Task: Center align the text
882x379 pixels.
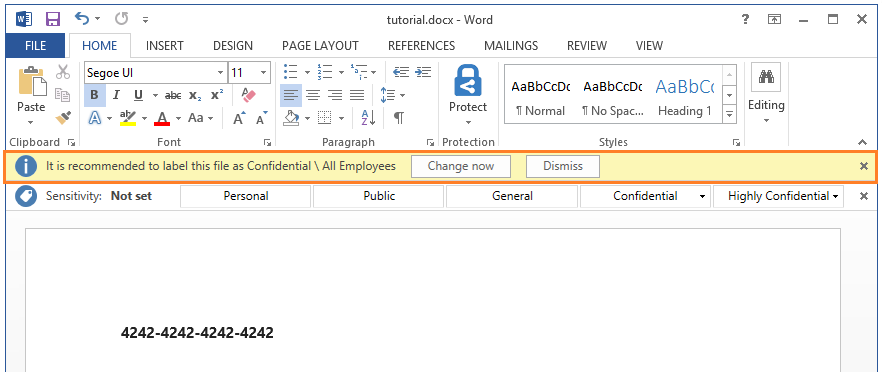Action: click(313, 95)
